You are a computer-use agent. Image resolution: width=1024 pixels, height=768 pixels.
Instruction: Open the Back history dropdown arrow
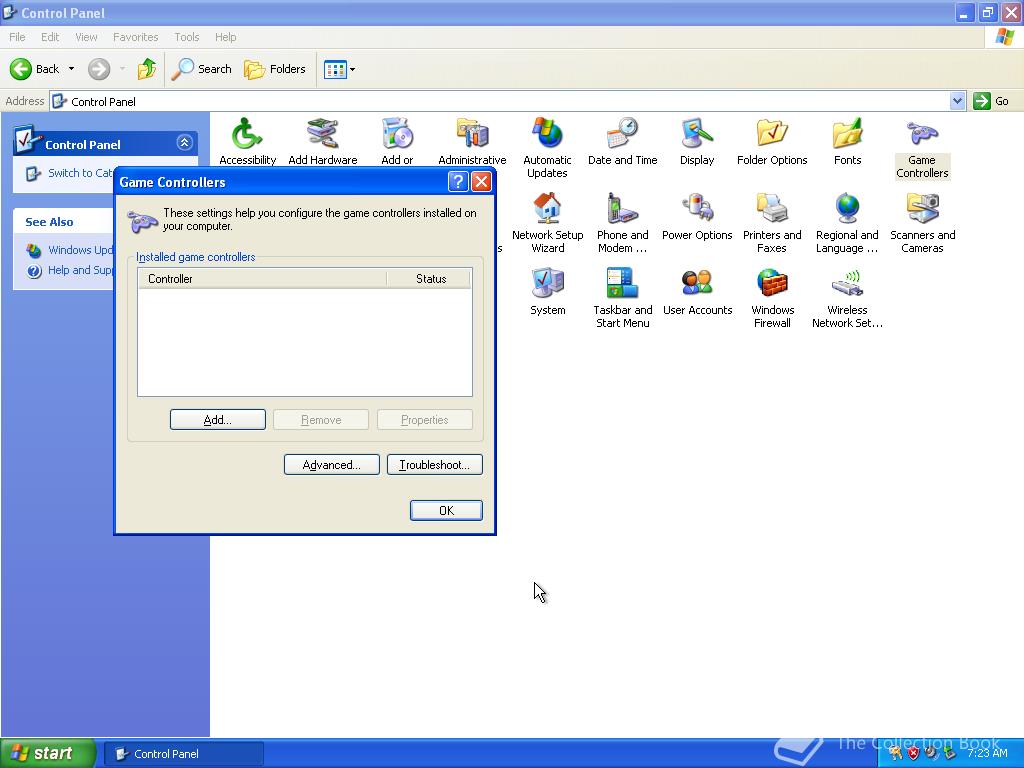click(71, 69)
